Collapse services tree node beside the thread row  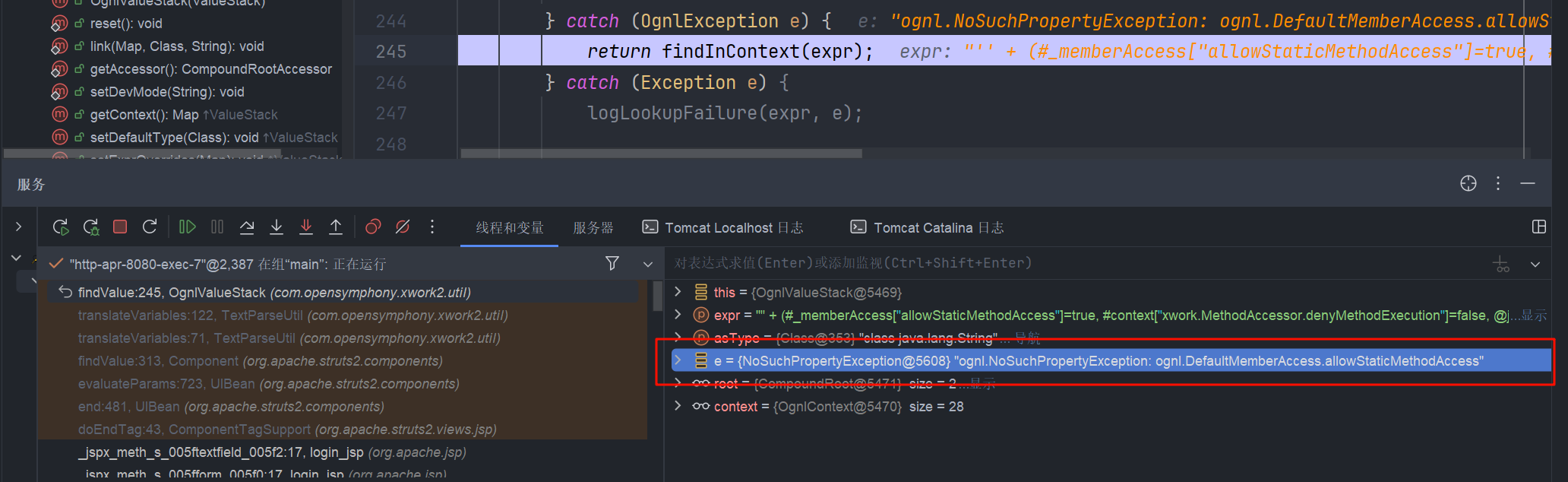(16, 258)
